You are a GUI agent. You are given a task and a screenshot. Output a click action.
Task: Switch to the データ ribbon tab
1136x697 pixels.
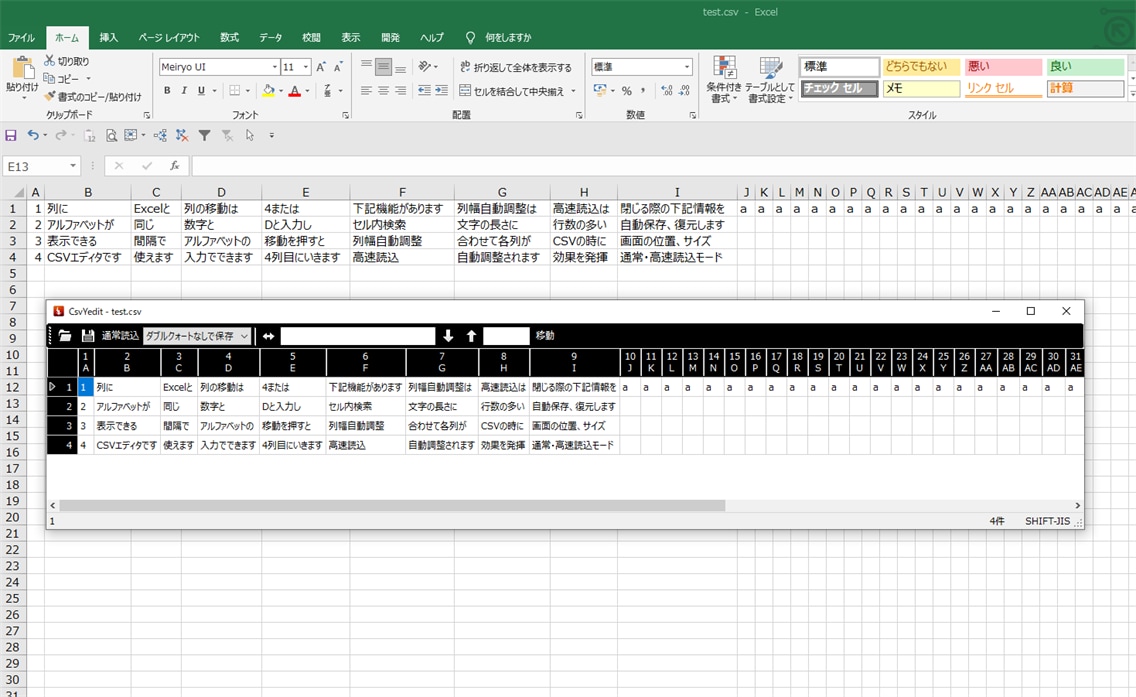click(270, 38)
